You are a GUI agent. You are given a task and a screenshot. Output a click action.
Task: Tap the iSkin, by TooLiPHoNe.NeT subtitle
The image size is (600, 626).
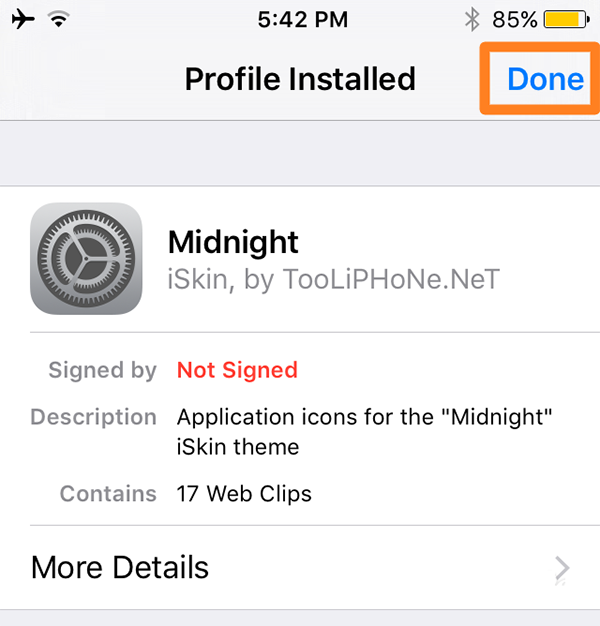[x=333, y=281]
